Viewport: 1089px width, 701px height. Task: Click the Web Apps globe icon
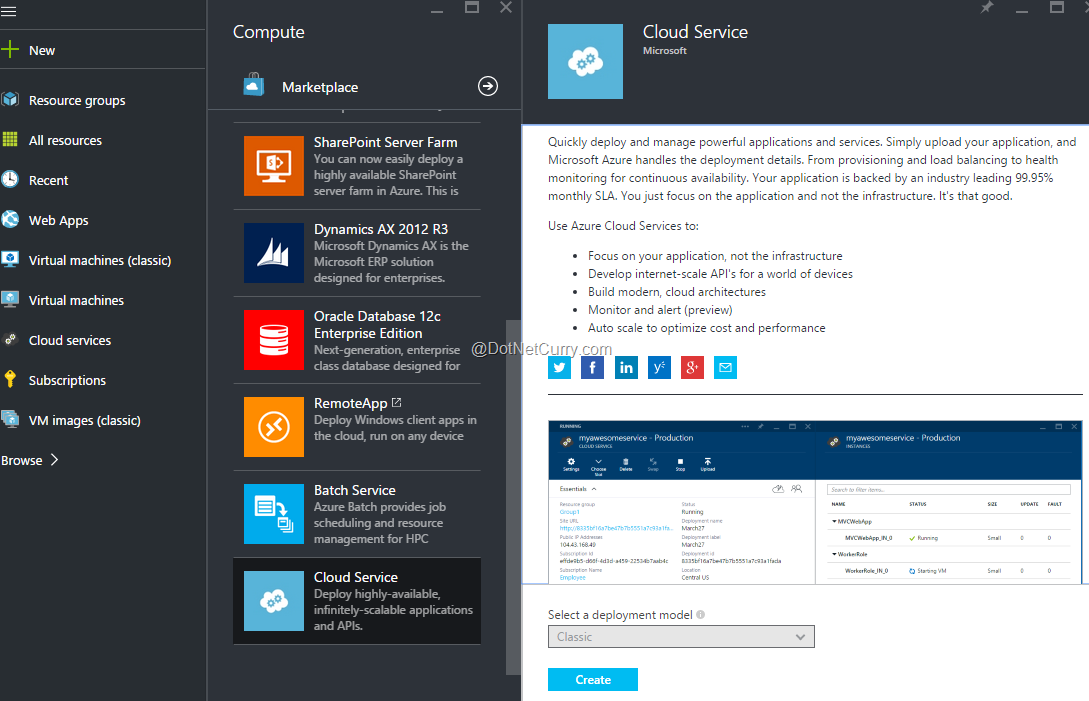[x=10, y=220]
